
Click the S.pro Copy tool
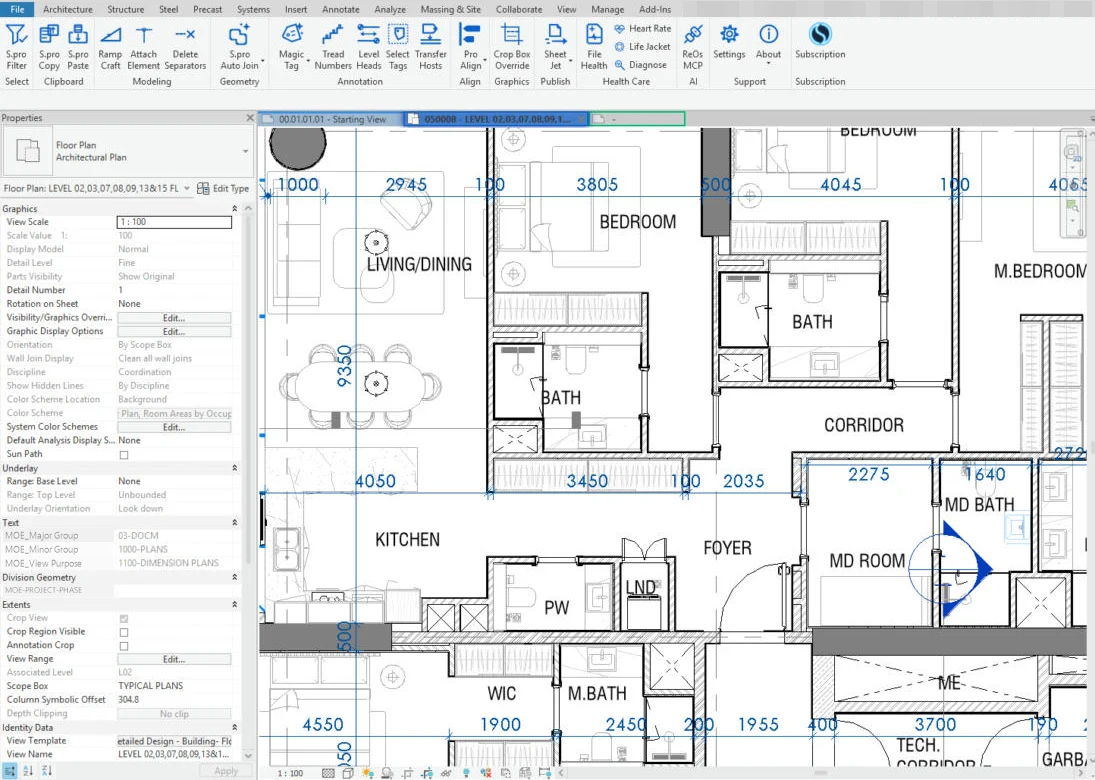[x=49, y=47]
